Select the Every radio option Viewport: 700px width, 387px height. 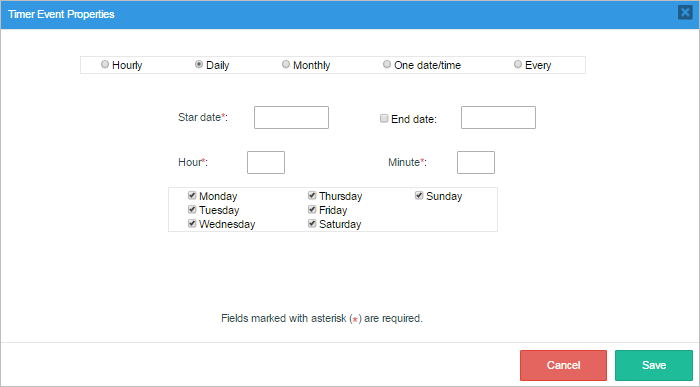click(518, 64)
